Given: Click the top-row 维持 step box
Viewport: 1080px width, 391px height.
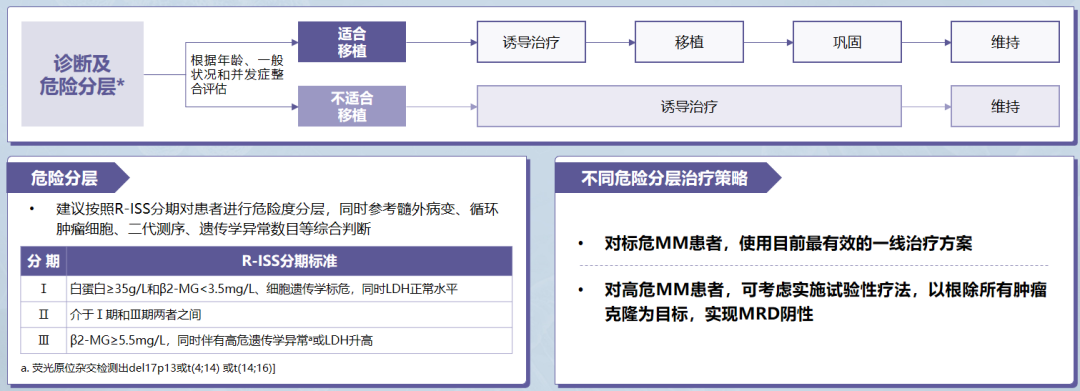Looking at the screenshot, I should (x=1006, y=42).
